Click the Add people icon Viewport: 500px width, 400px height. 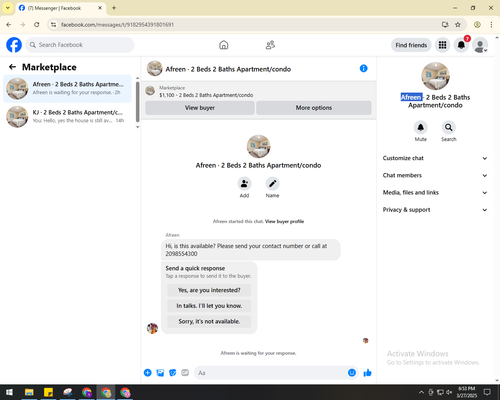[x=244, y=184]
